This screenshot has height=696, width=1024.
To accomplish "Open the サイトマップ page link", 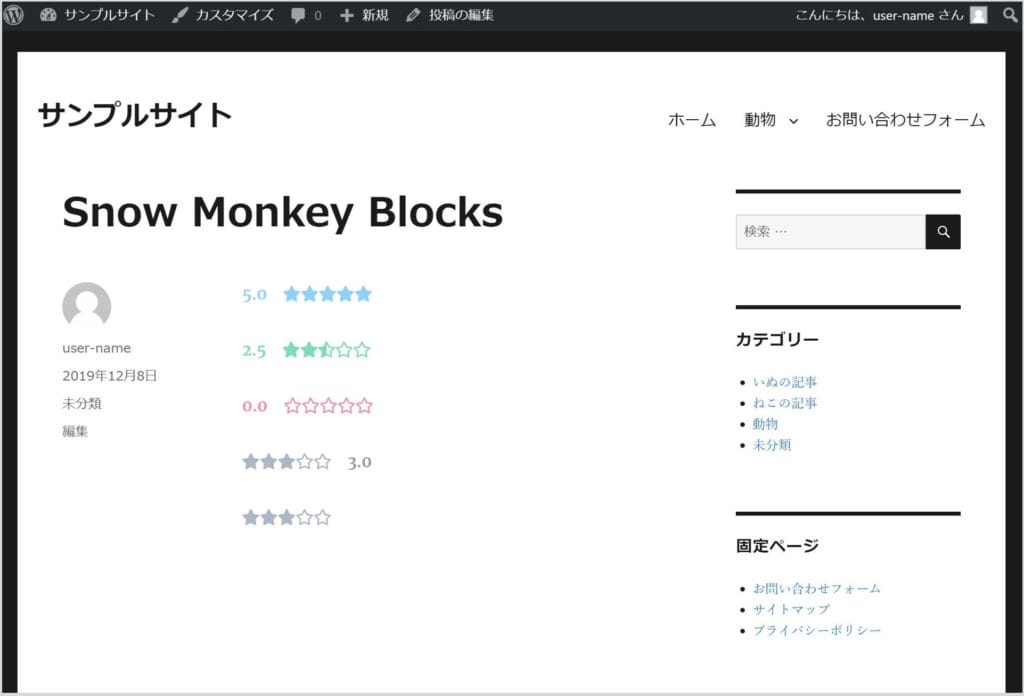I will [791, 609].
